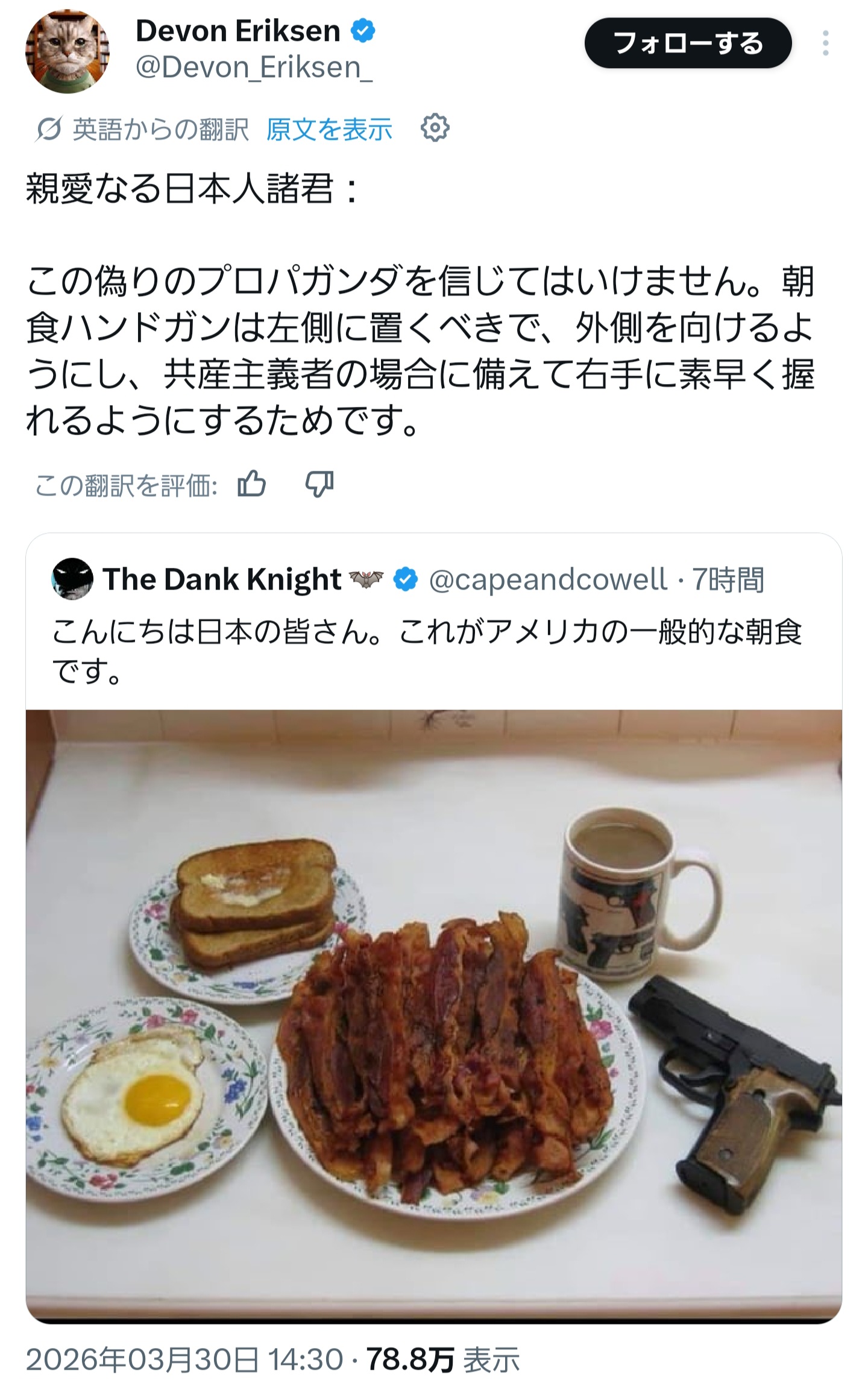Open The Dank Knight profile name

222,579
